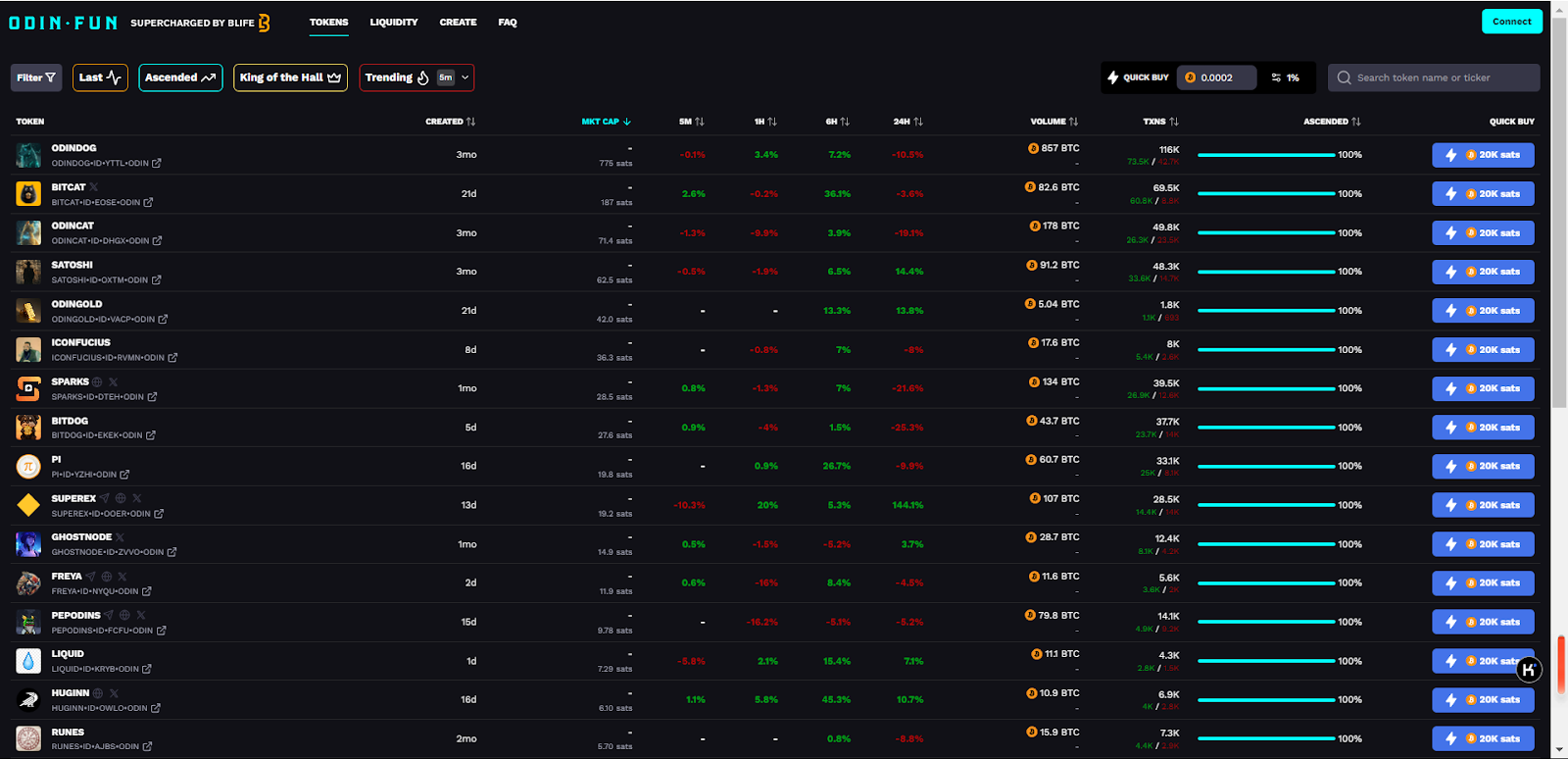Open FREYA website globe icon
This screenshot has width=1568, height=759.
[107, 577]
